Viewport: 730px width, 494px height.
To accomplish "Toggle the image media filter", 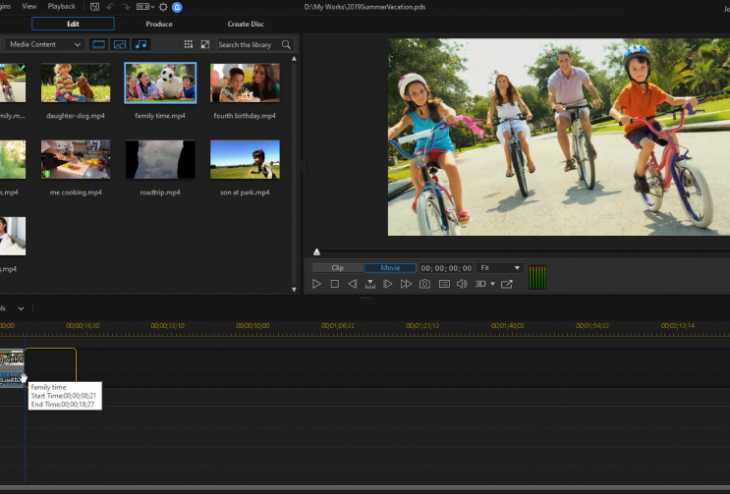I will (120, 44).
